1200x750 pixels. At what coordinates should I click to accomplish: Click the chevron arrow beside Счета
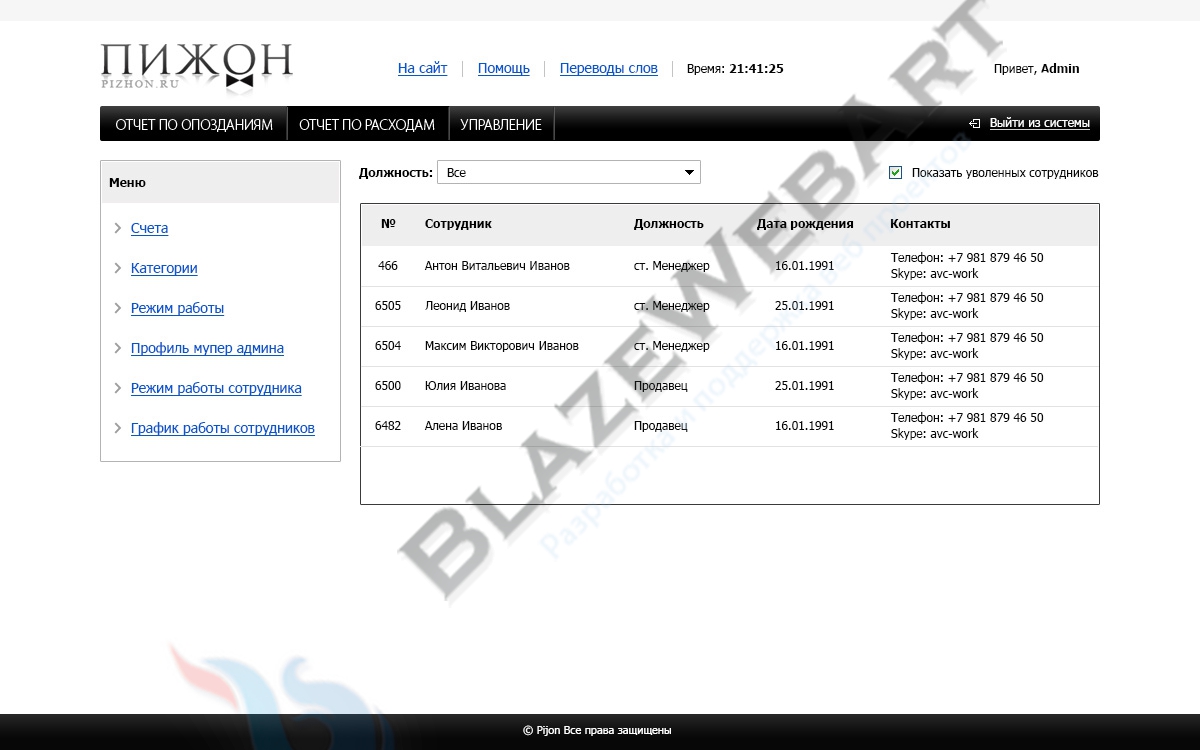point(118,229)
